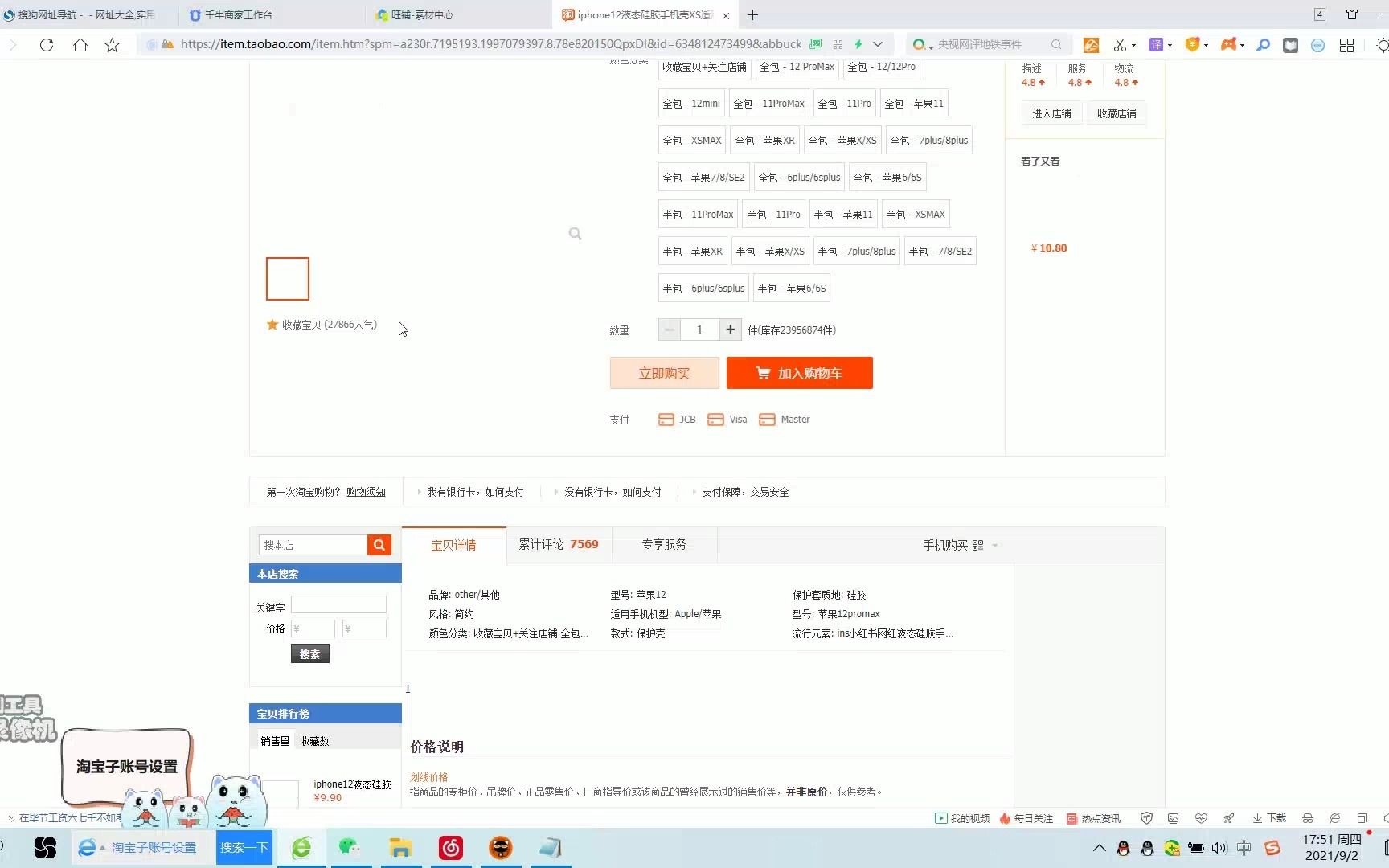Open the Sogou input method tray icon
This screenshot has height=868, width=1389.
coord(1272,848)
